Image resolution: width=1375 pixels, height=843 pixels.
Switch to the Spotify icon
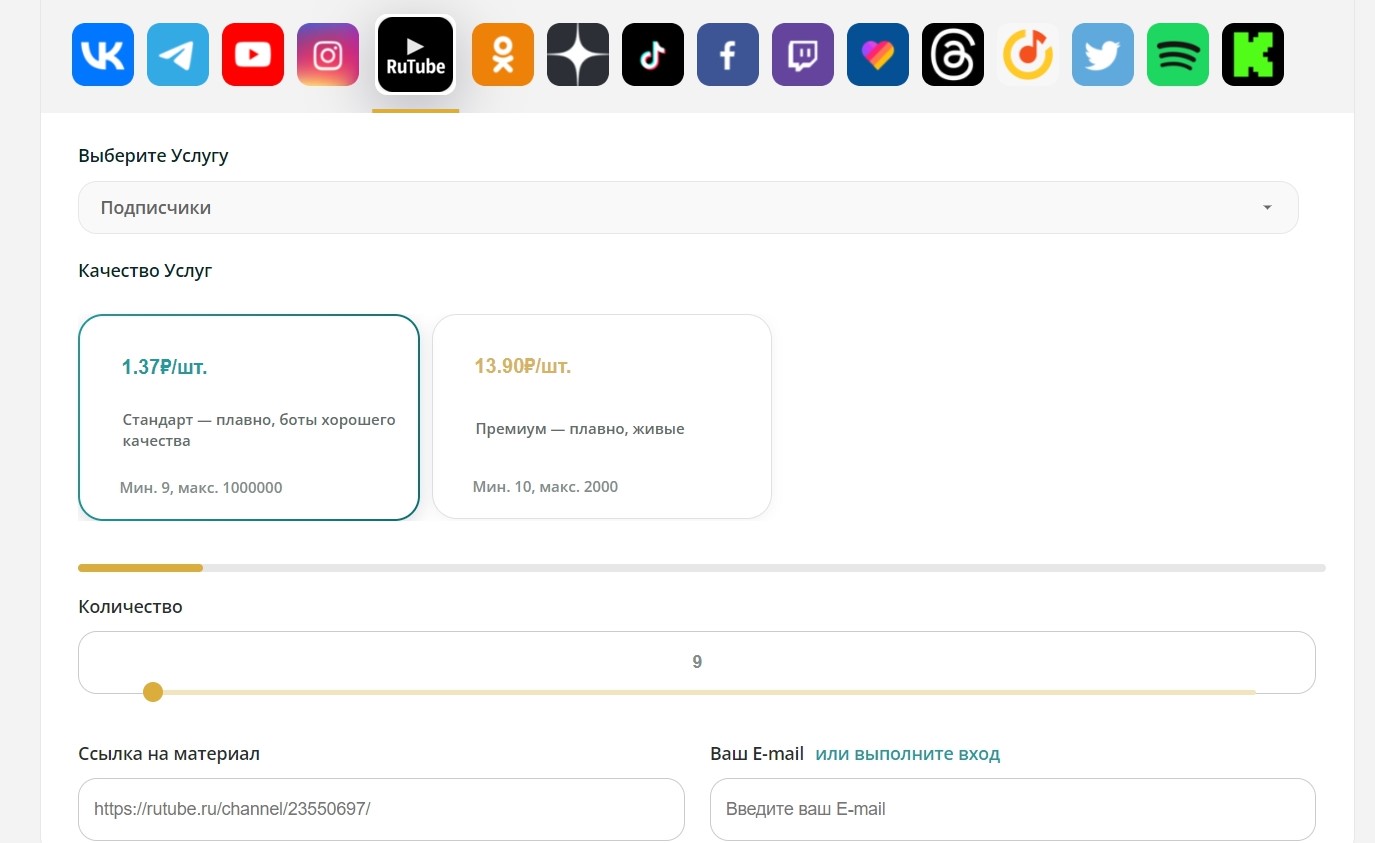[1178, 54]
